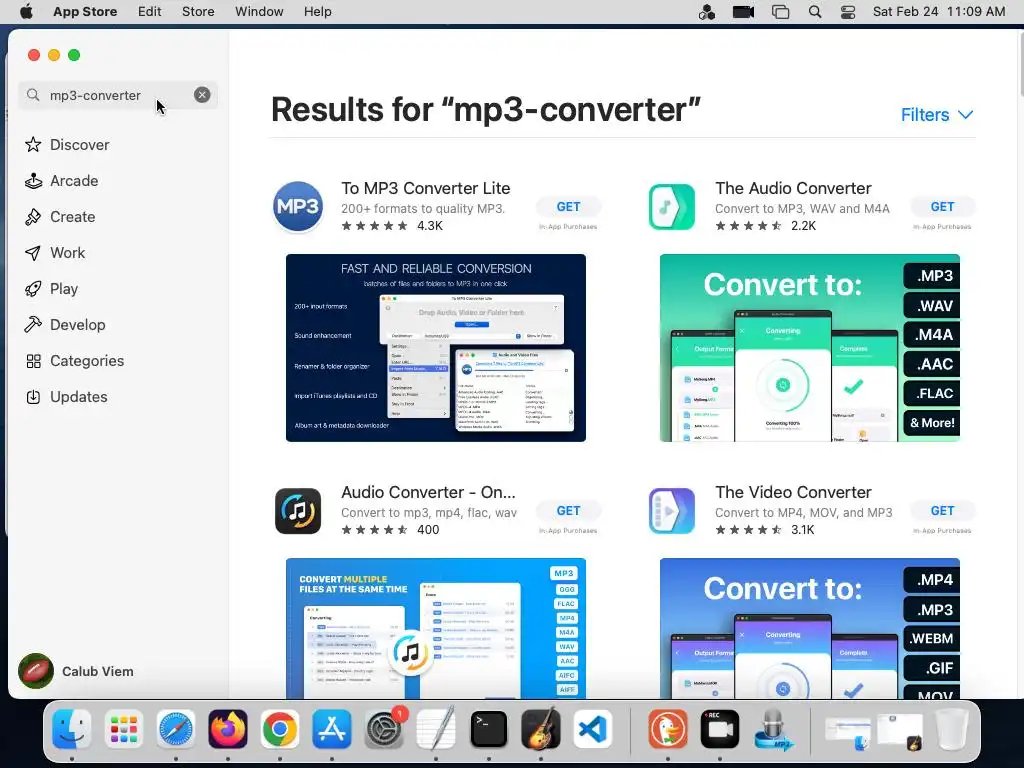Open Control Center in menu bar
This screenshot has width=1024, height=768.
(848, 12)
